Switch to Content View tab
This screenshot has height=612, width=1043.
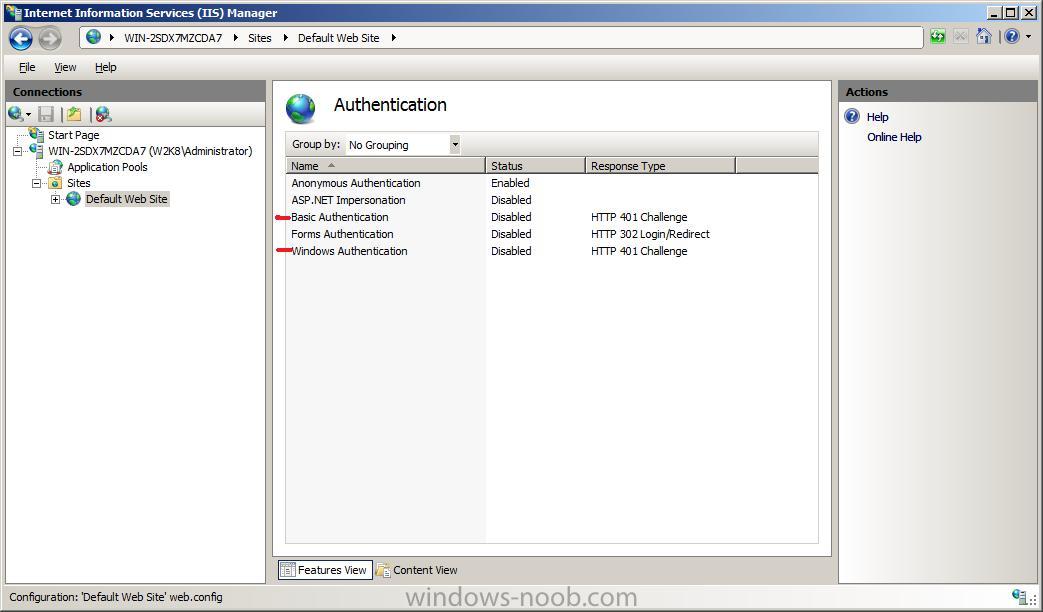coord(417,570)
